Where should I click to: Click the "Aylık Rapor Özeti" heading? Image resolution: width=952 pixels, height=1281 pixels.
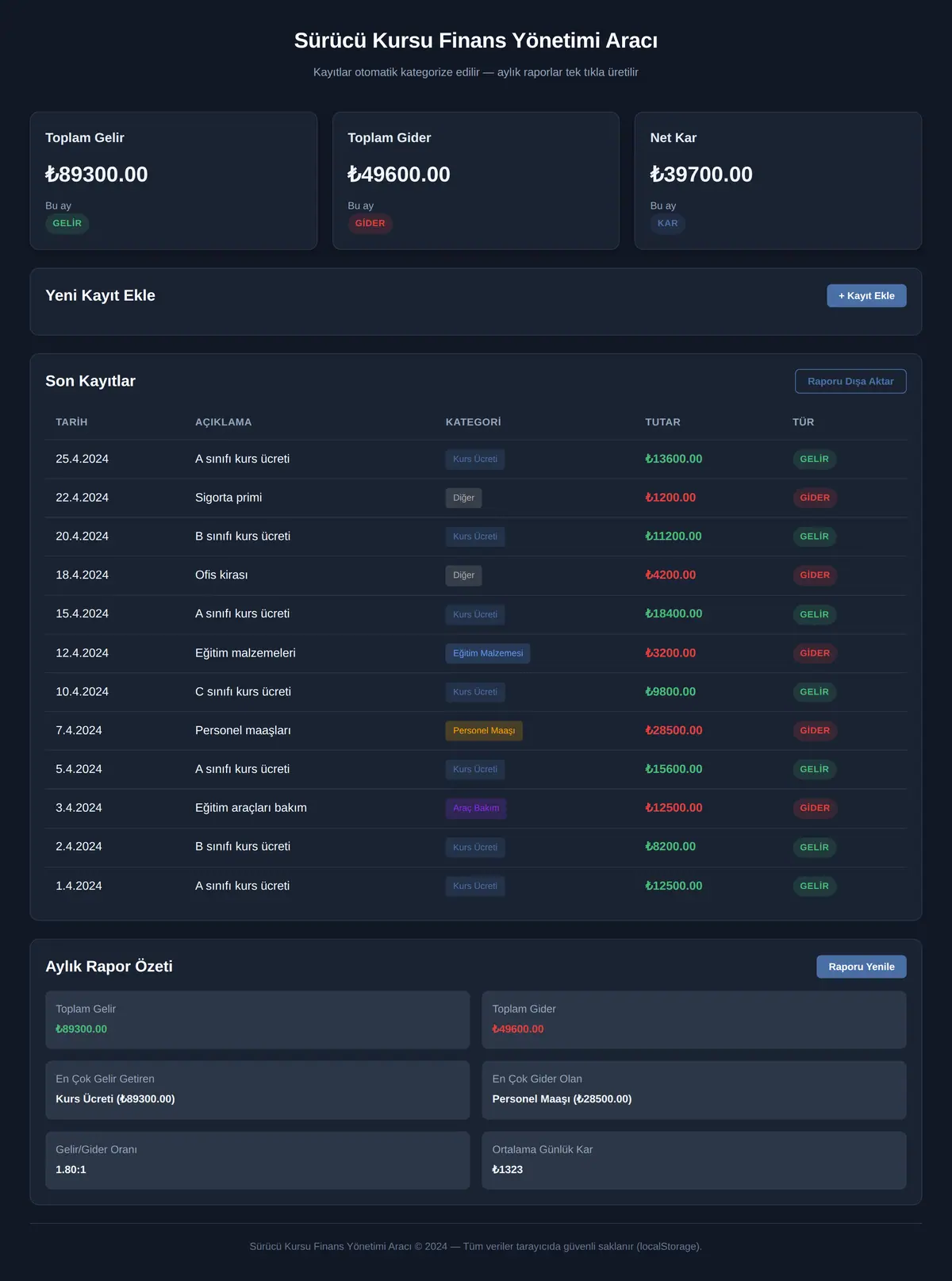109,967
